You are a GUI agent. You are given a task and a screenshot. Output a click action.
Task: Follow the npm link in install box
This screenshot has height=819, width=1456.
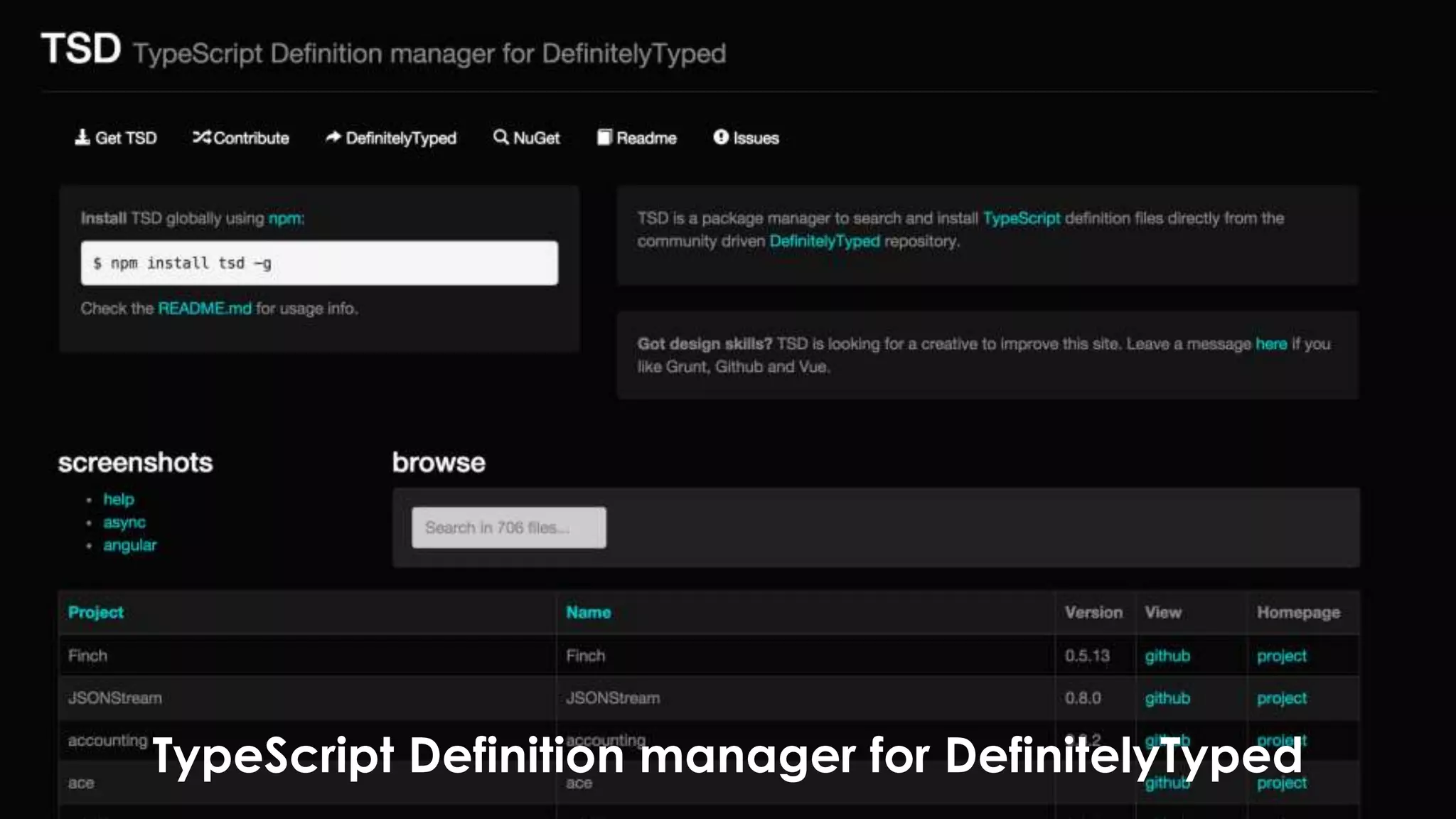pyautogui.click(x=284, y=218)
